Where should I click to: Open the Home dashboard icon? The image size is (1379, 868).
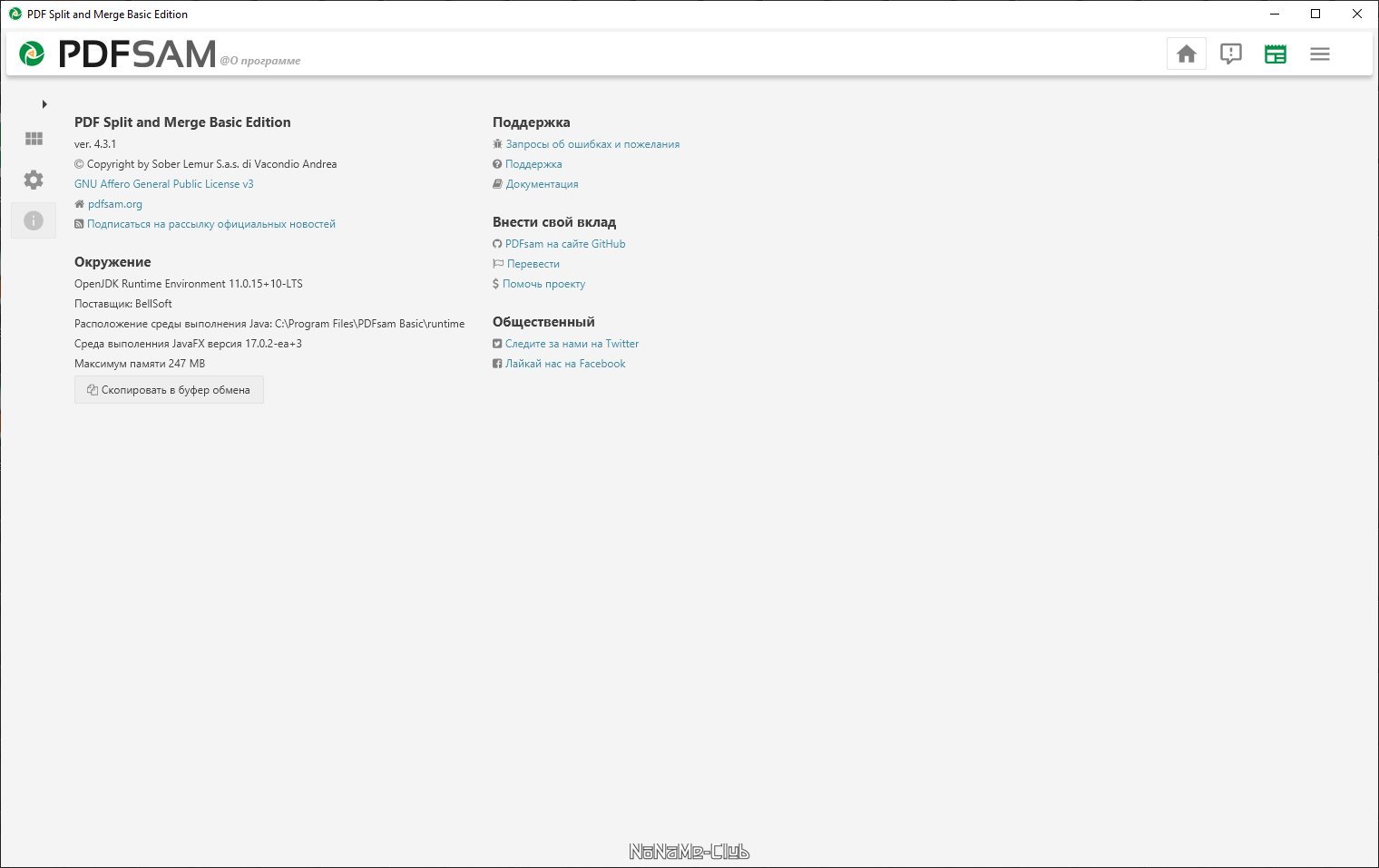[1186, 54]
